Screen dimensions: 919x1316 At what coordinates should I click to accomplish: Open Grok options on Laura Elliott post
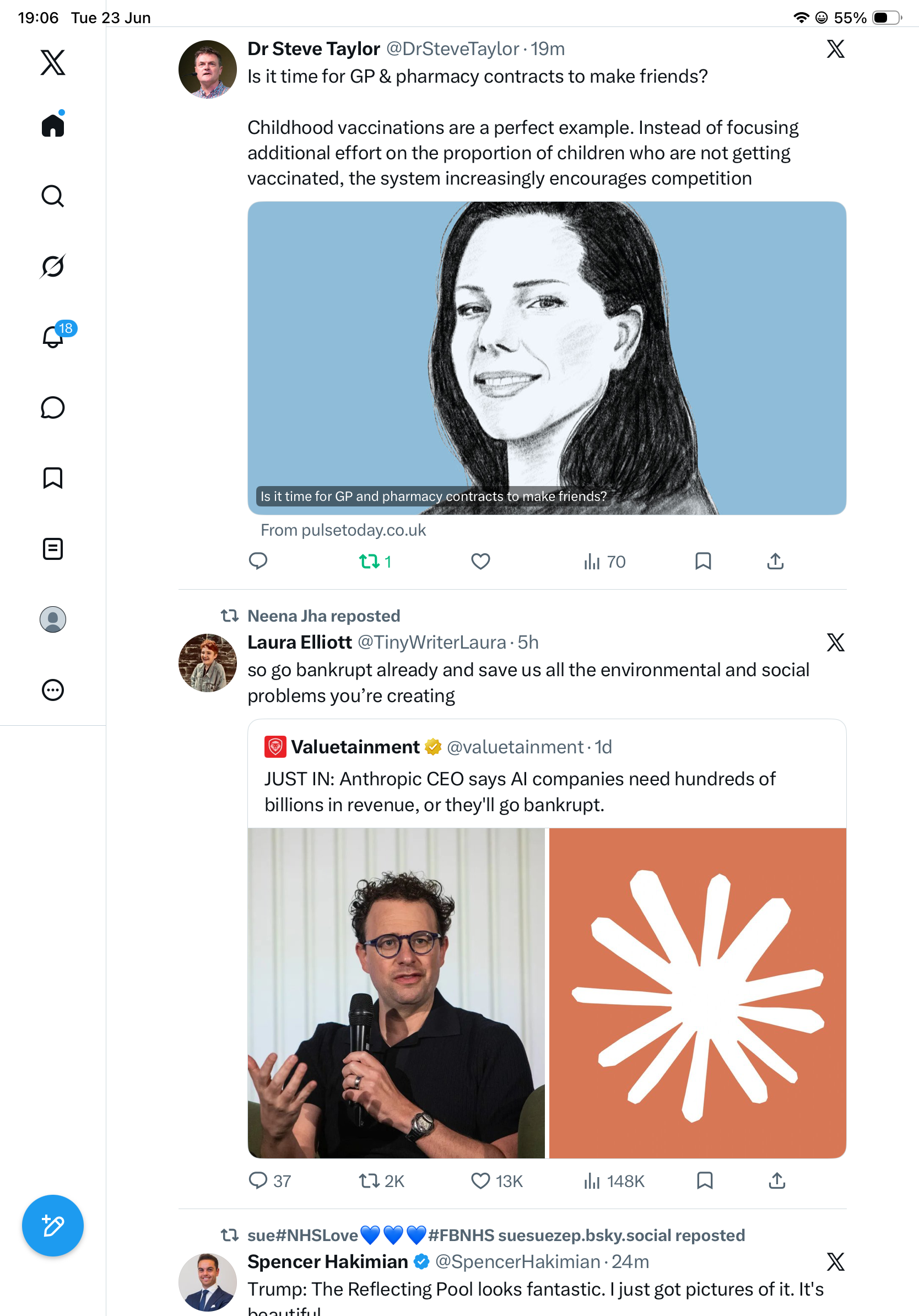(835, 642)
